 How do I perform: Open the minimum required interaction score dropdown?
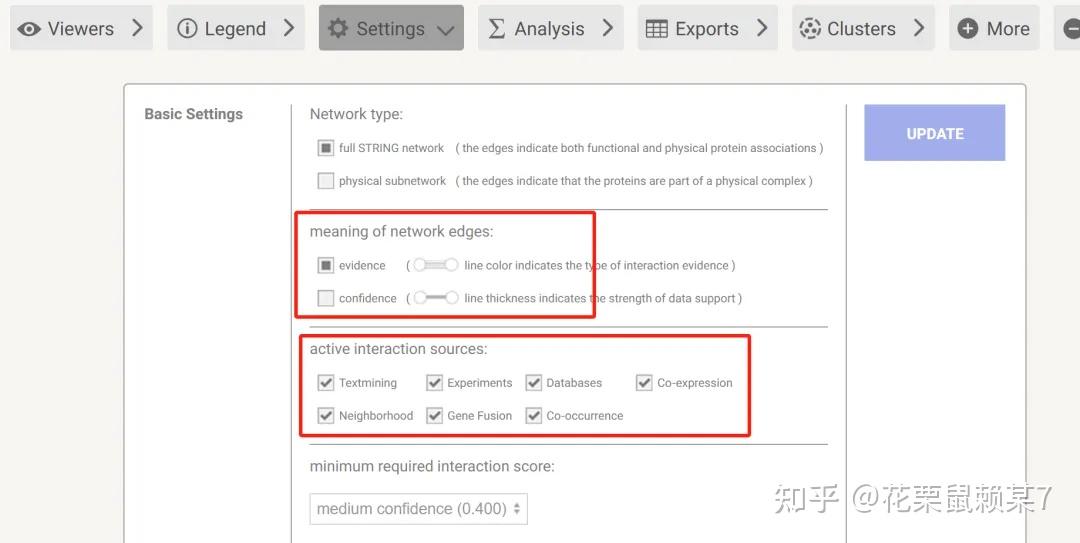[x=419, y=509]
